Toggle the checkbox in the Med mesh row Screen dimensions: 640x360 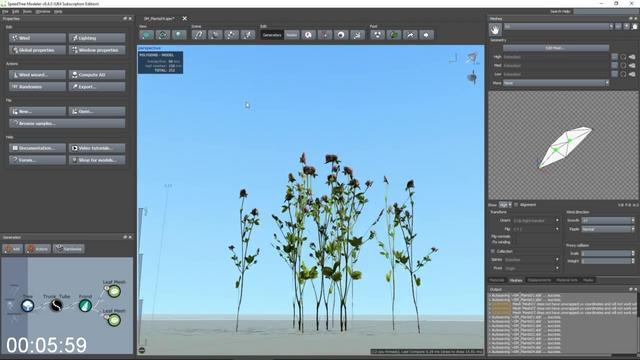point(614,65)
